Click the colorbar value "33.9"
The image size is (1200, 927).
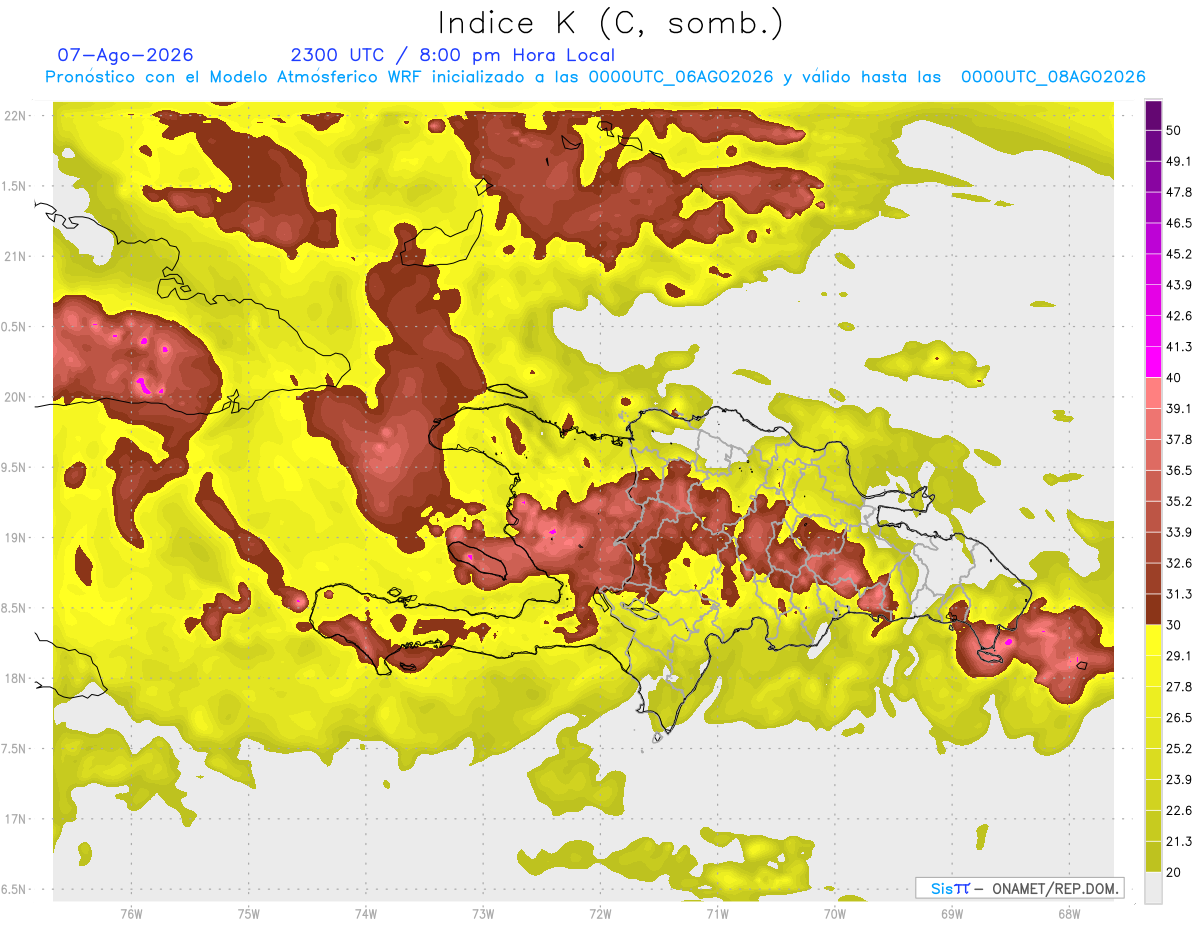pyautogui.click(x=1179, y=532)
